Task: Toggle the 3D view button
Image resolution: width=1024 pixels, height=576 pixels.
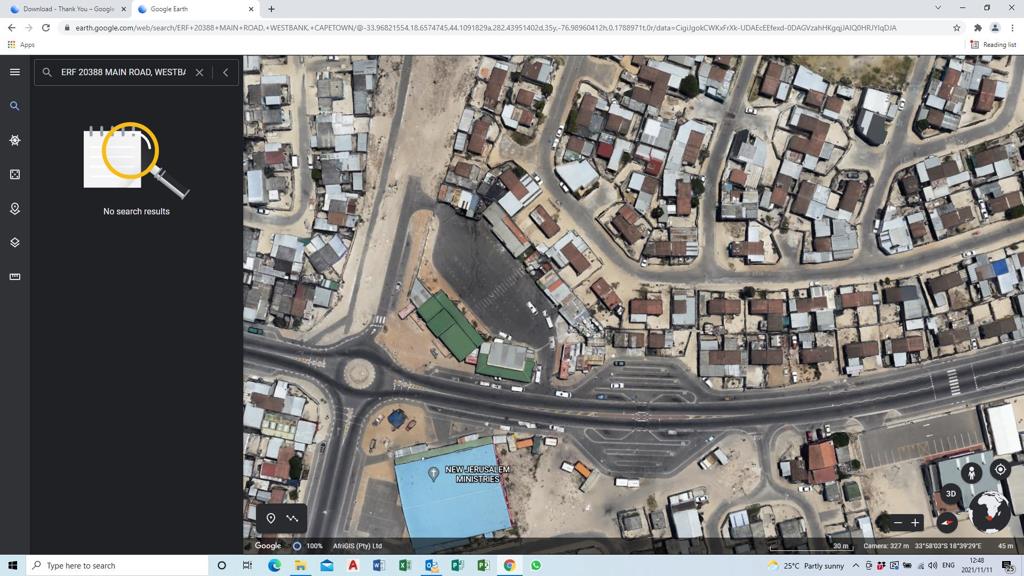Action: tap(951, 494)
